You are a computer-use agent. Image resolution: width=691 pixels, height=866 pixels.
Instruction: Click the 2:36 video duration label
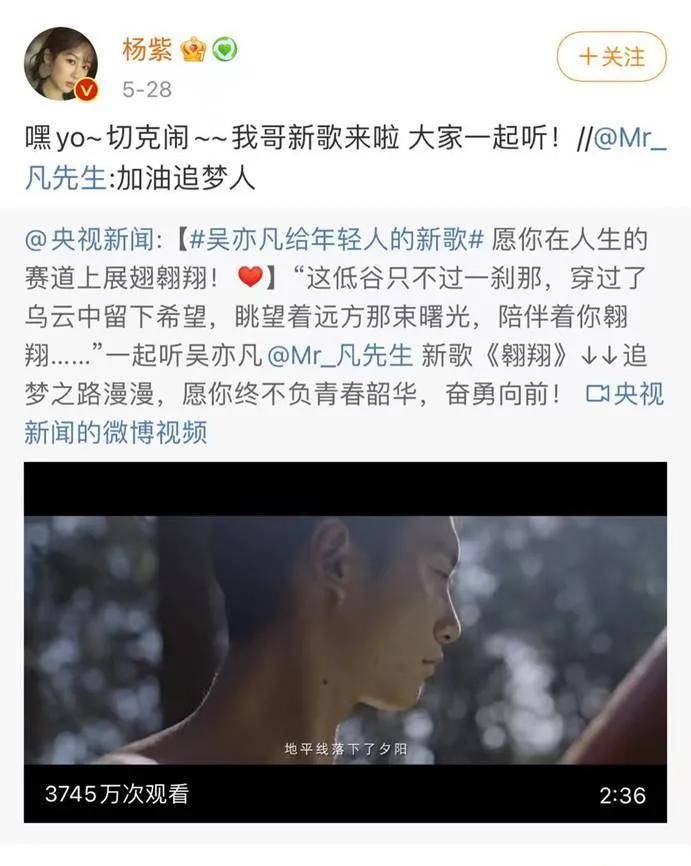click(x=623, y=795)
